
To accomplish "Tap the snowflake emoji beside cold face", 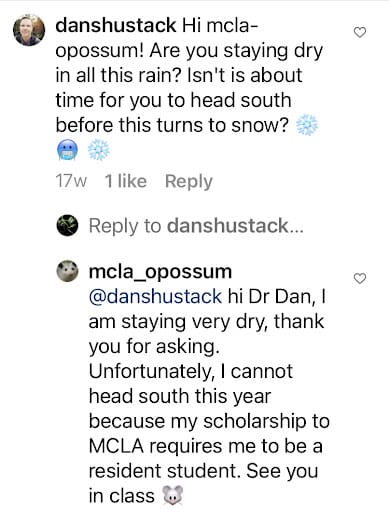I will tap(99, 150).
